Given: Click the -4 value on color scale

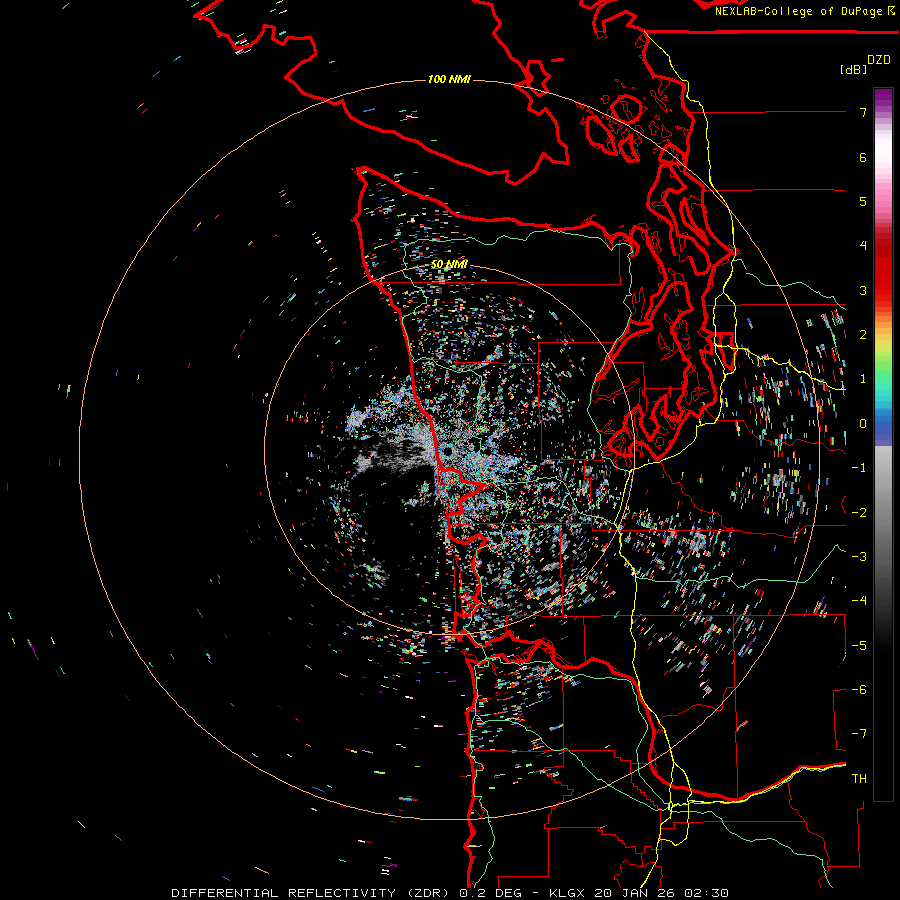Looking at the screenshot, I should tap(859, 601).
